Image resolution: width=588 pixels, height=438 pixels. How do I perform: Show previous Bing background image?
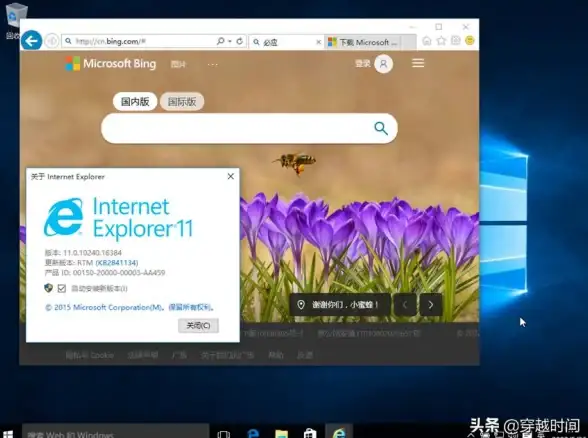pyautogui.click(x=405, y=305)
